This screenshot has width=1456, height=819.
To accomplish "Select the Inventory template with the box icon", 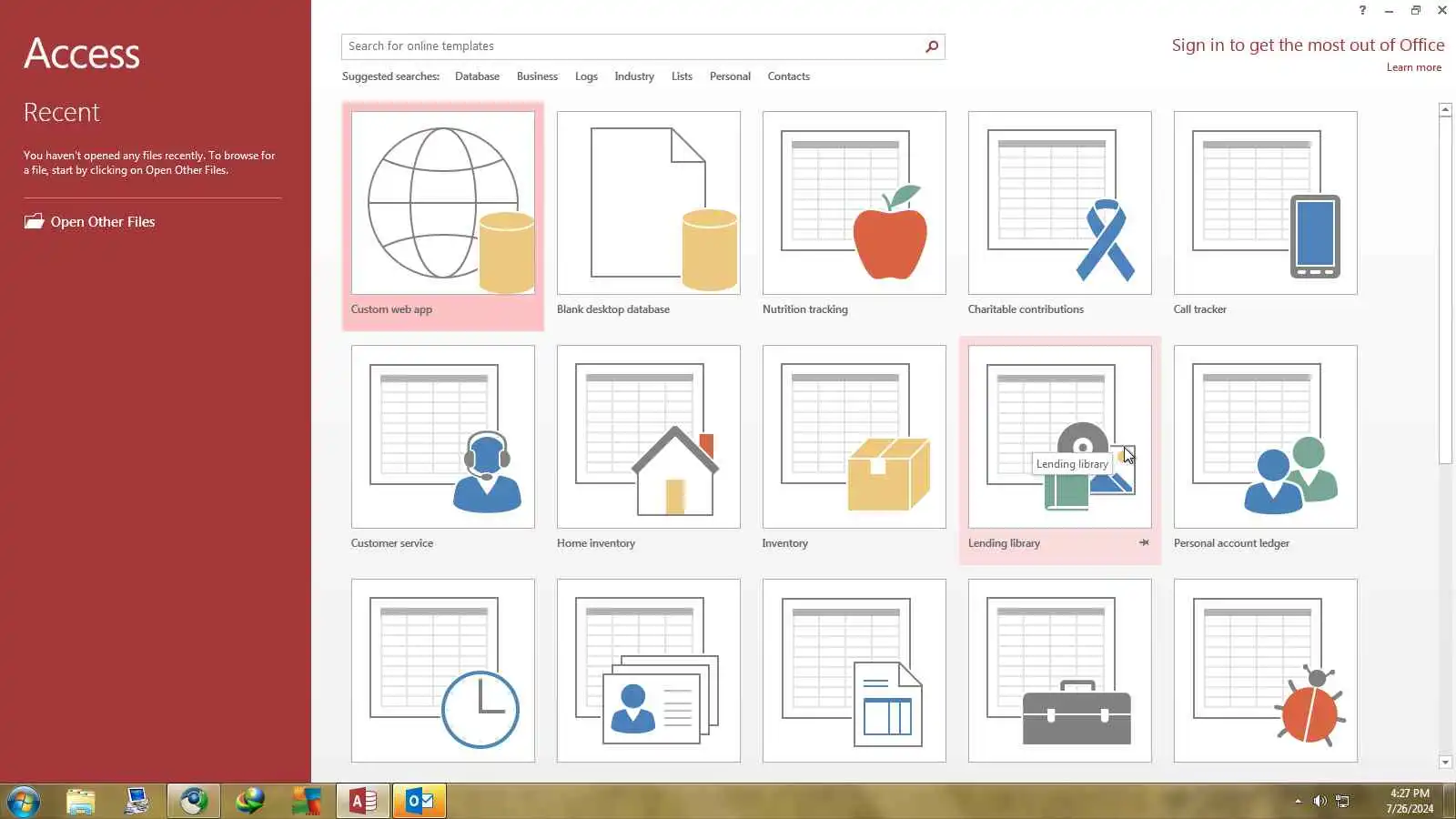I will (854, 450).
